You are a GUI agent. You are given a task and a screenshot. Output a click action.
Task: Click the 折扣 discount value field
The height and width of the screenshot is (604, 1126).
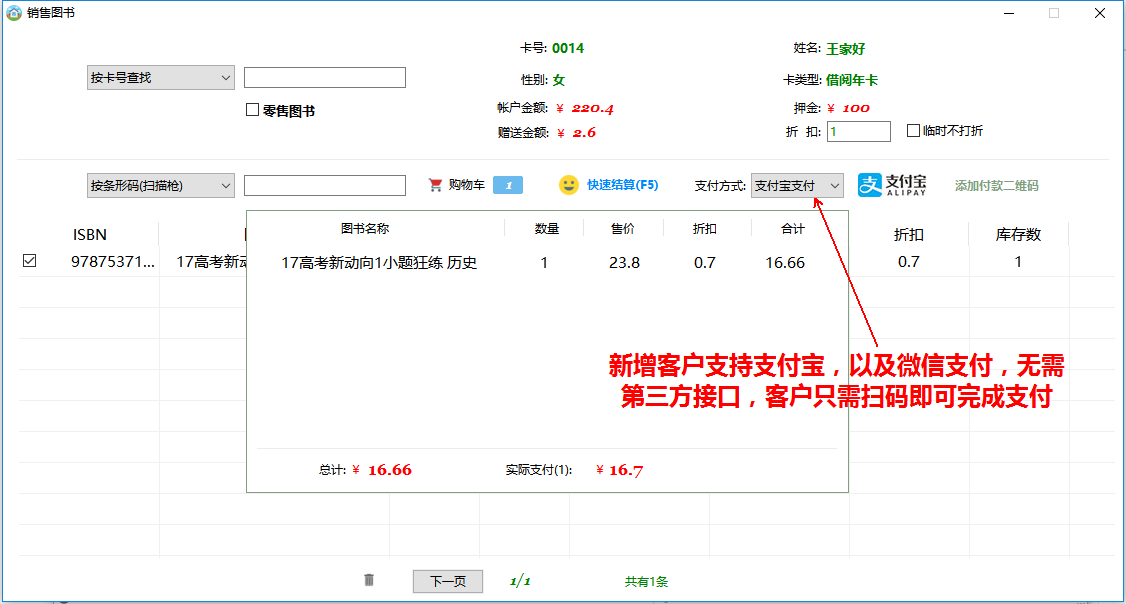858,130
